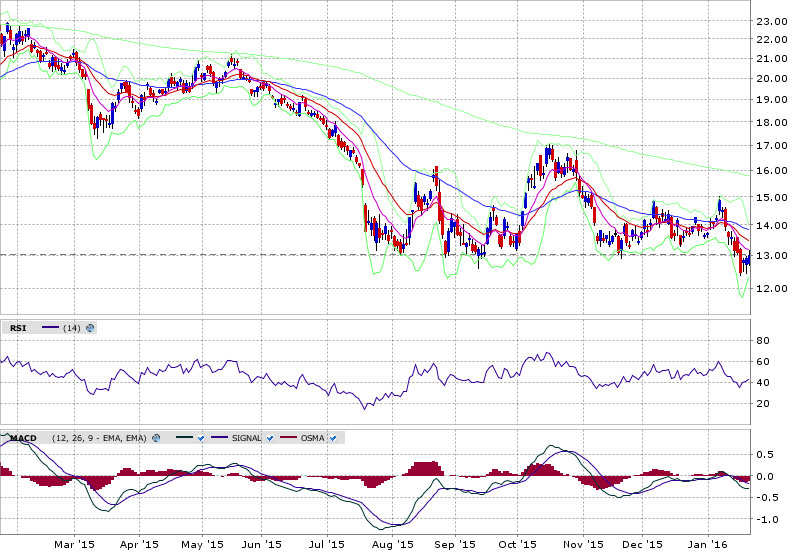
Task: Click the -1.0 level on MACD axis
Action: click(x=765, y=520)
